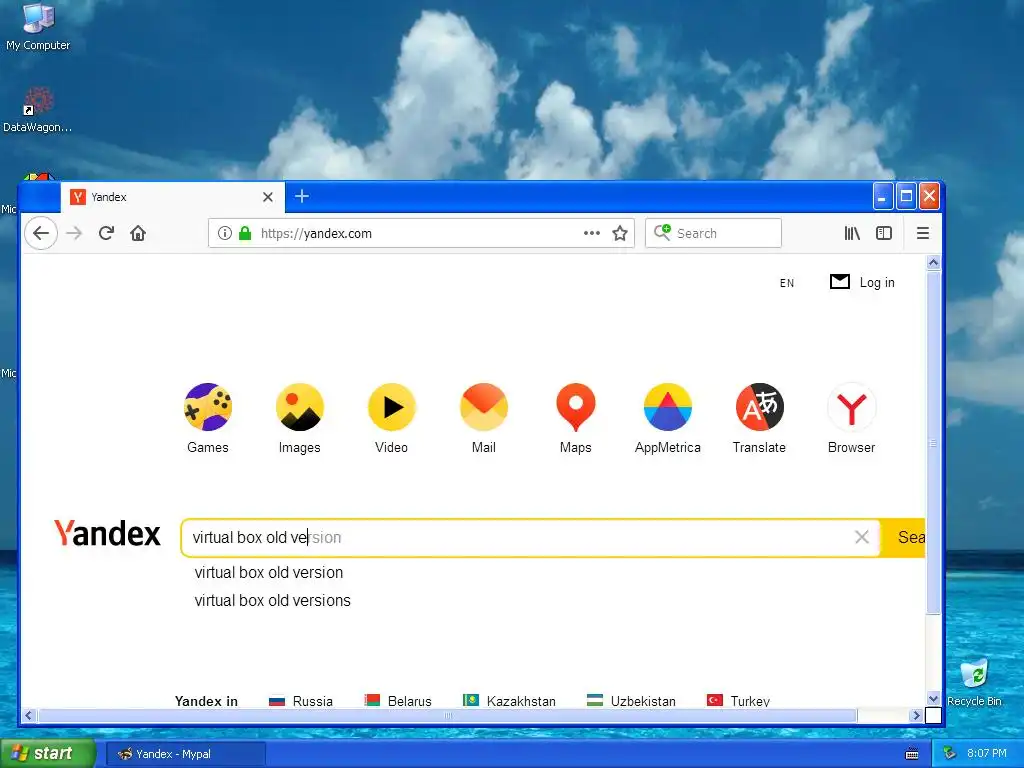Open the browser hamburger menu

pos(923,233)
